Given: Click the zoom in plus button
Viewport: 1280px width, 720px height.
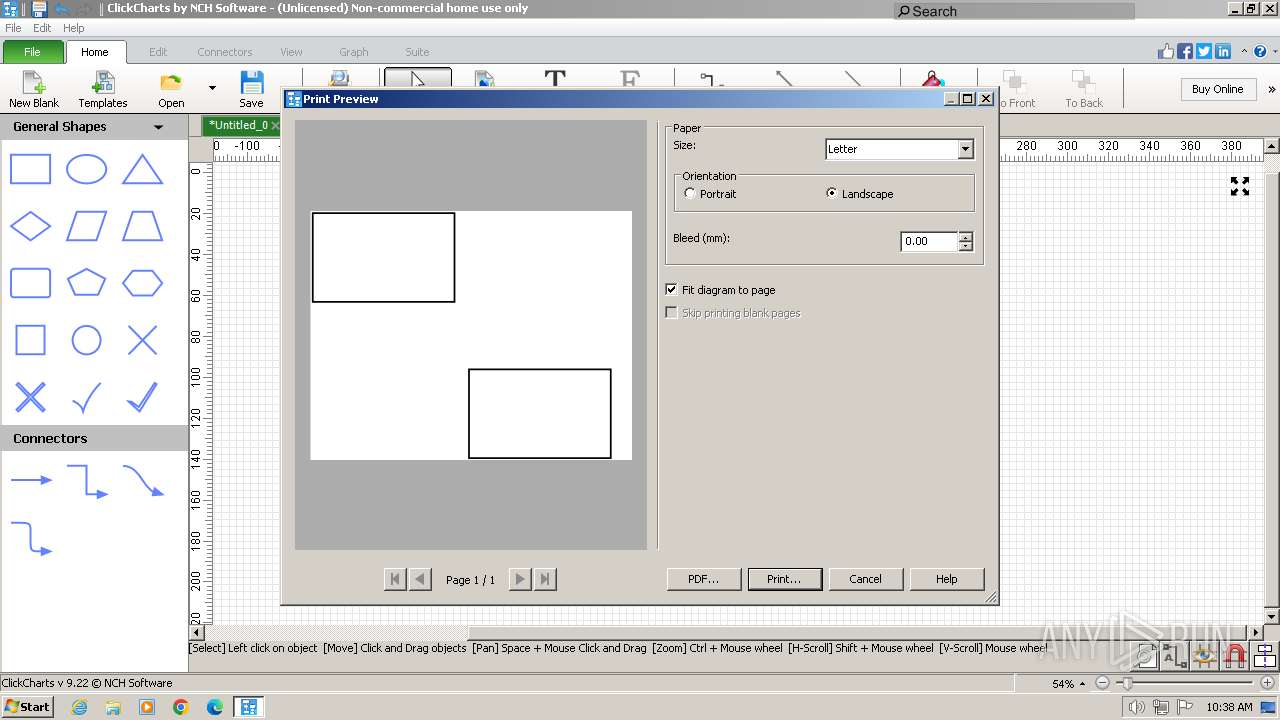Looking at the screenshot, I should [x=1265, y=684].
